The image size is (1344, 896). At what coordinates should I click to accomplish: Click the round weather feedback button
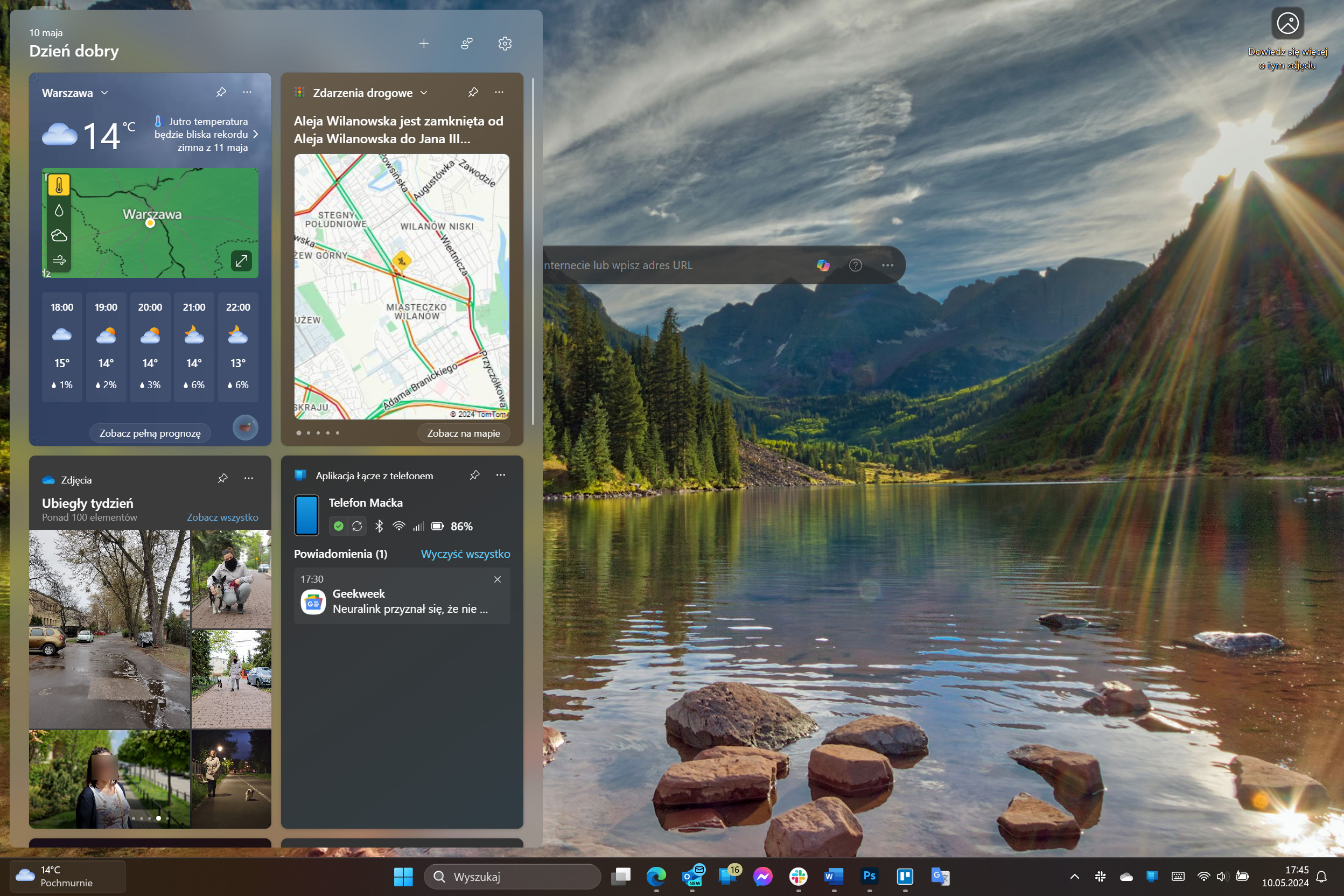click(x=245, y=428)
